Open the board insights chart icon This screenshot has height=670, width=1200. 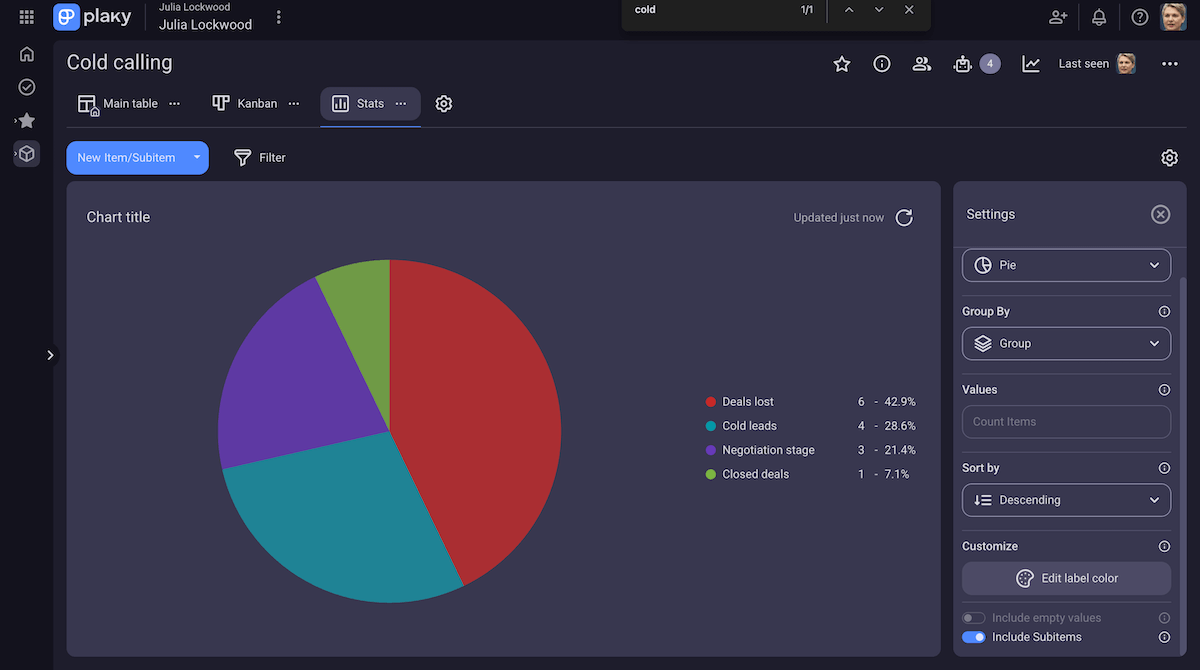(1030, 63)
